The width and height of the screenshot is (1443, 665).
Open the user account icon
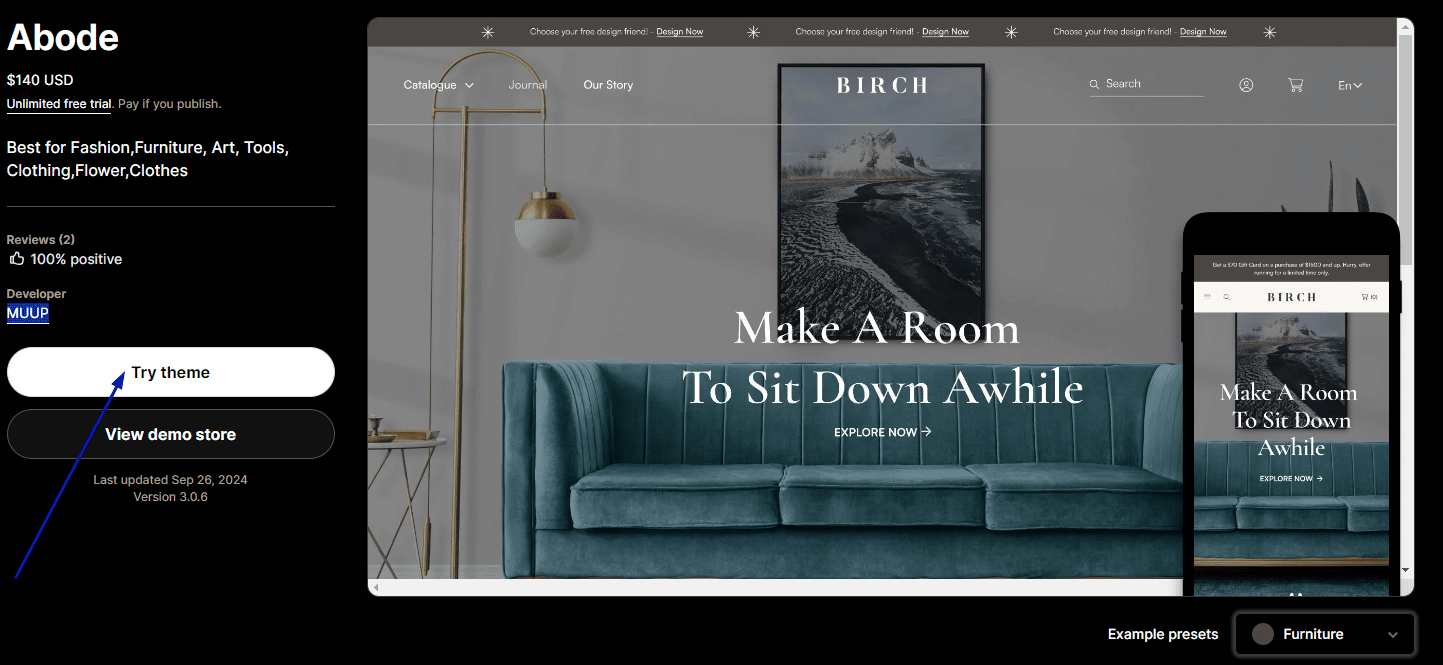pos(1246,85)
